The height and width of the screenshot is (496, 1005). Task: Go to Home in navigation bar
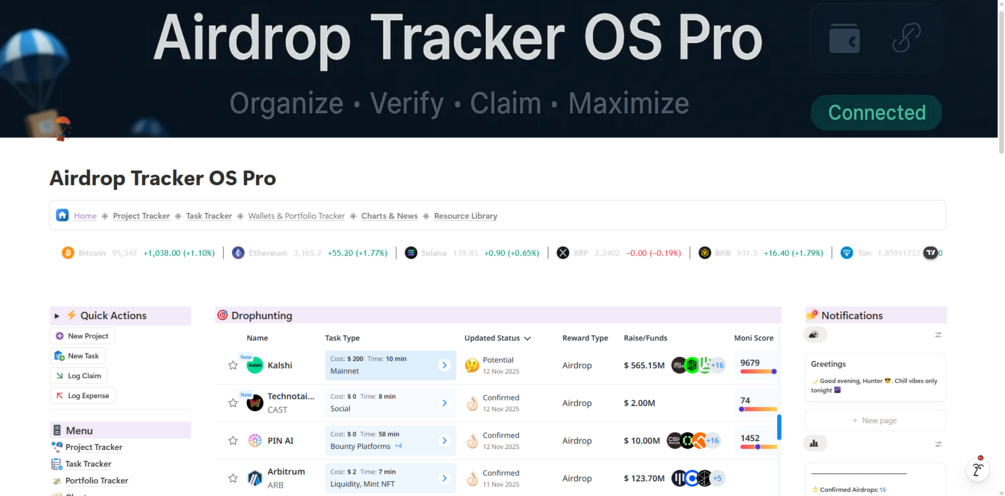click(85, 216)
